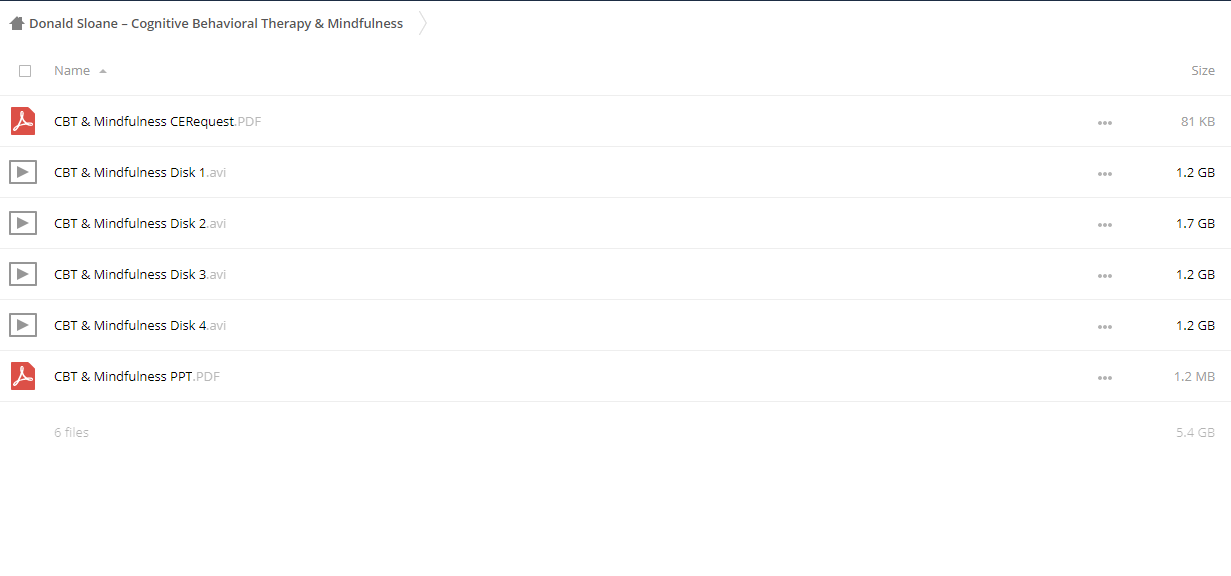Sort files by Name column header
This screenshot has height=576, width=1231.
[72, 71]
